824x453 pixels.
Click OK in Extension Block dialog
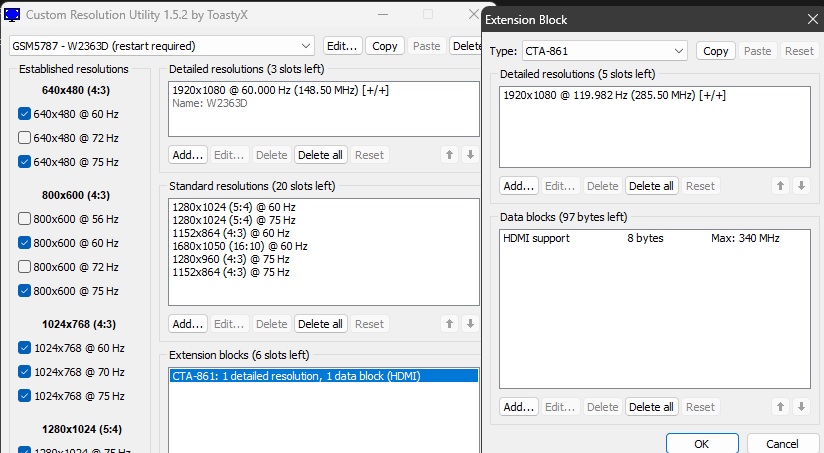coord(701,443)
